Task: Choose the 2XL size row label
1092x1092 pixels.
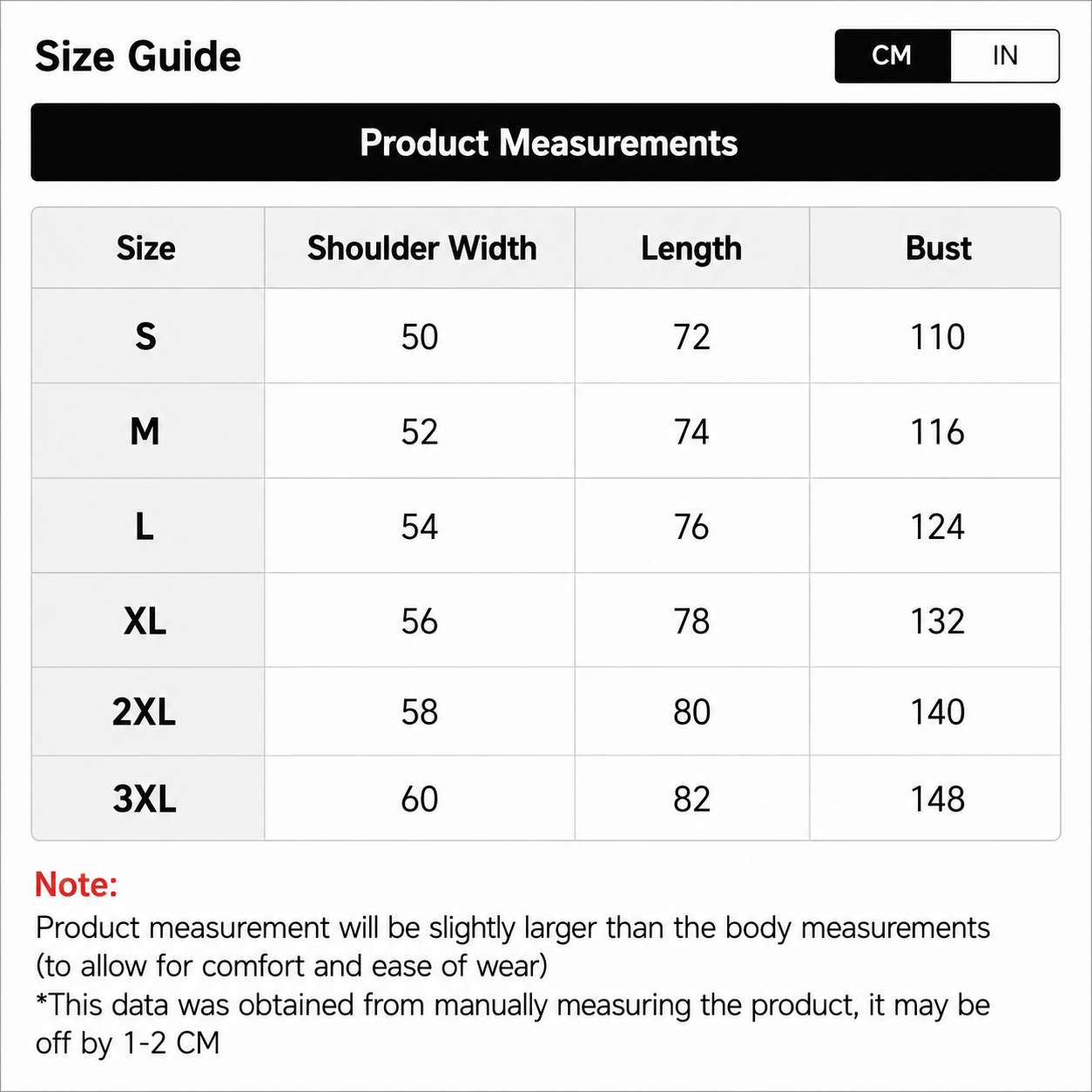Action: (145, 712)
